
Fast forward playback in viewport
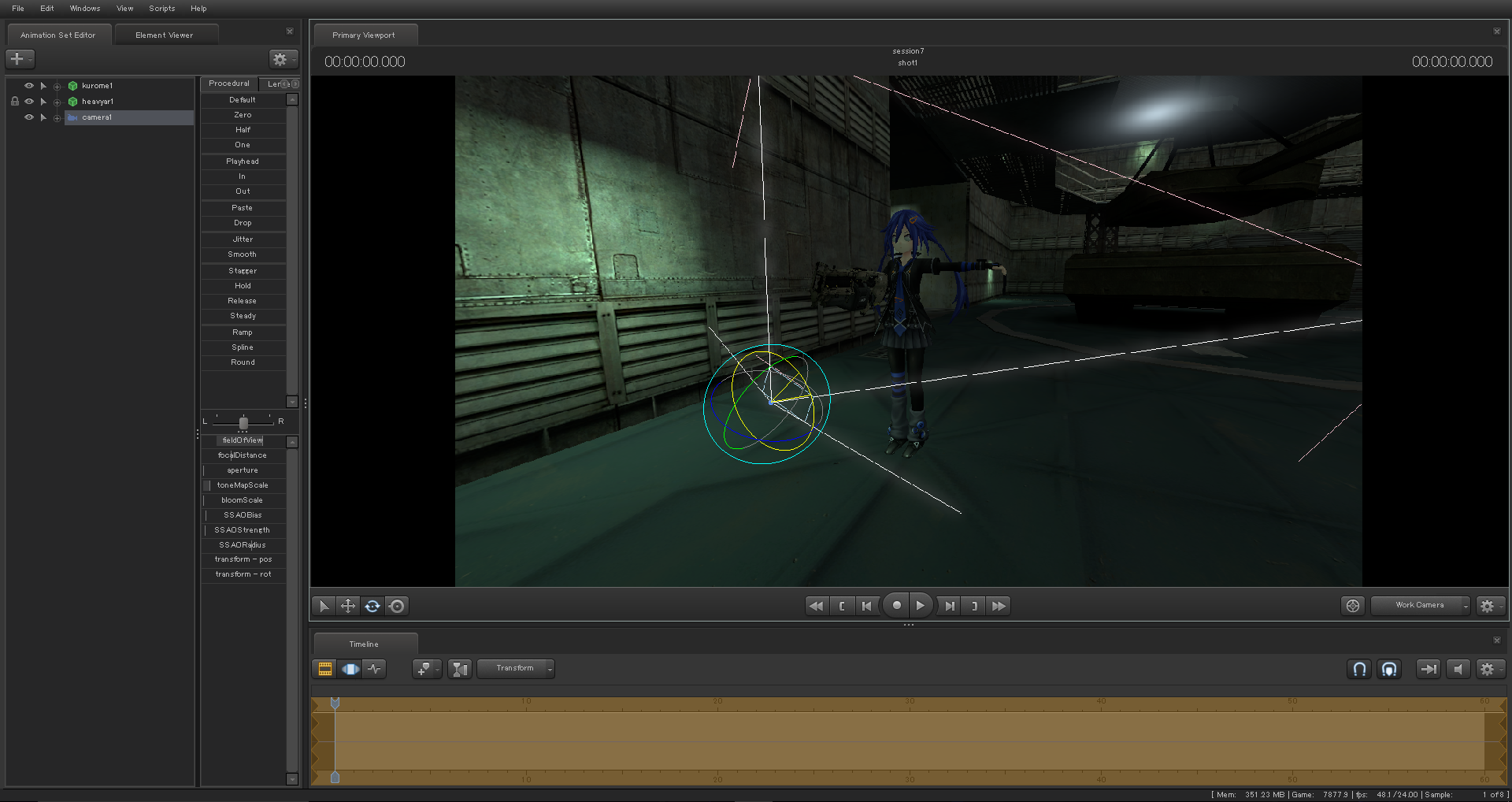[x=999, y=606]
